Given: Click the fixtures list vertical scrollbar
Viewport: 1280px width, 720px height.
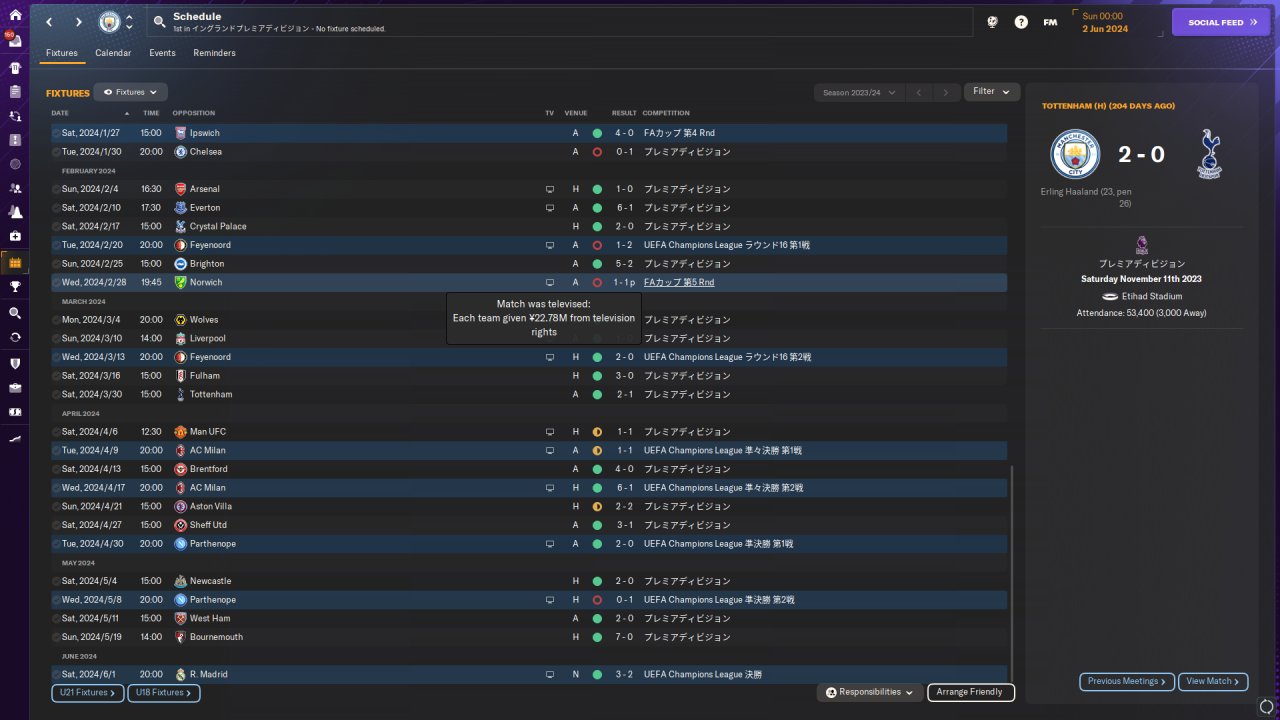Looking at the screenshot, I should [1011, 572].
